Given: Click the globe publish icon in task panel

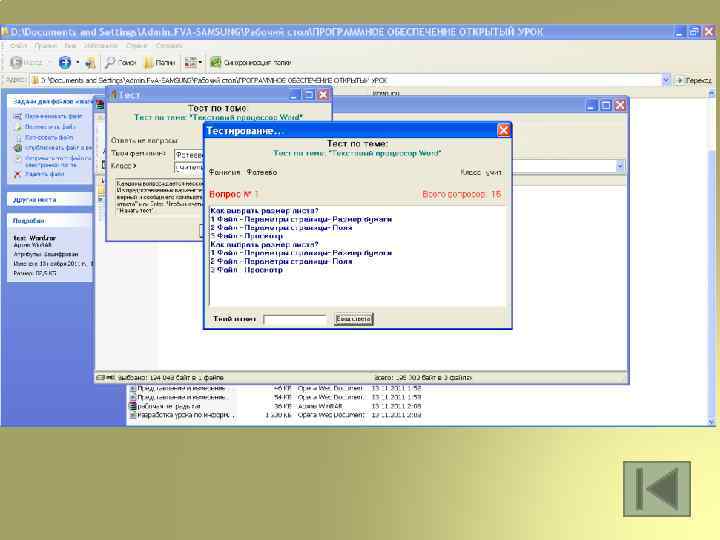Looking at the screenshot, I should [17, 148].
